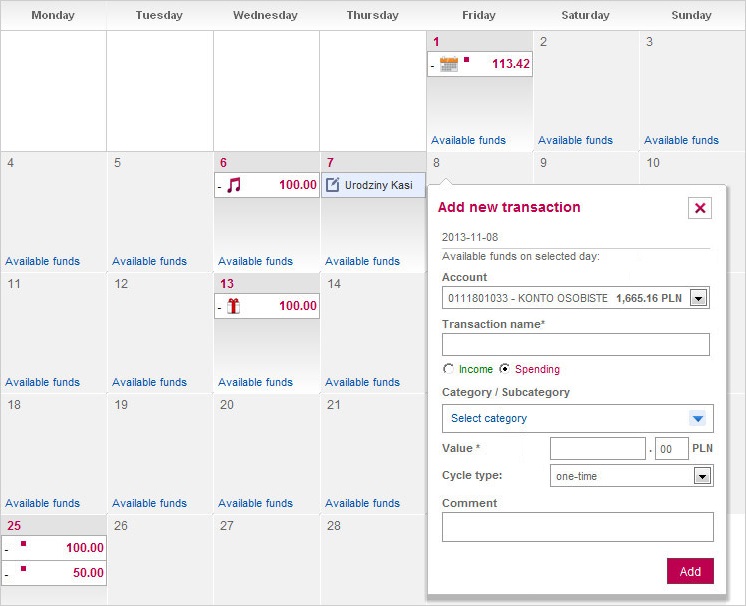Select the Spending radio button
The image size is (746, 606).
click(x=505, y=369)
